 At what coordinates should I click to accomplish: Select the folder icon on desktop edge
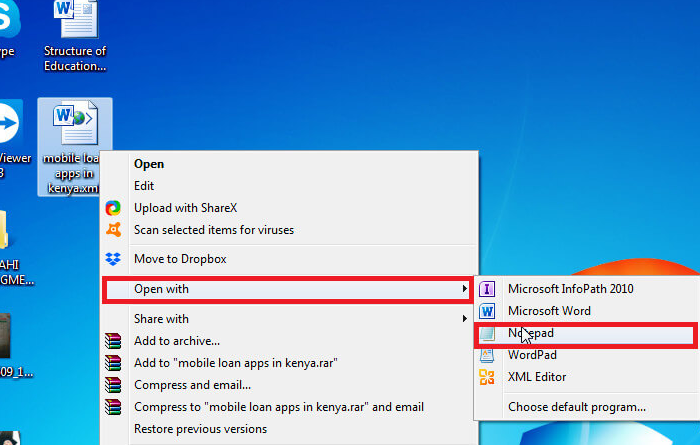(x=4, y=230)
